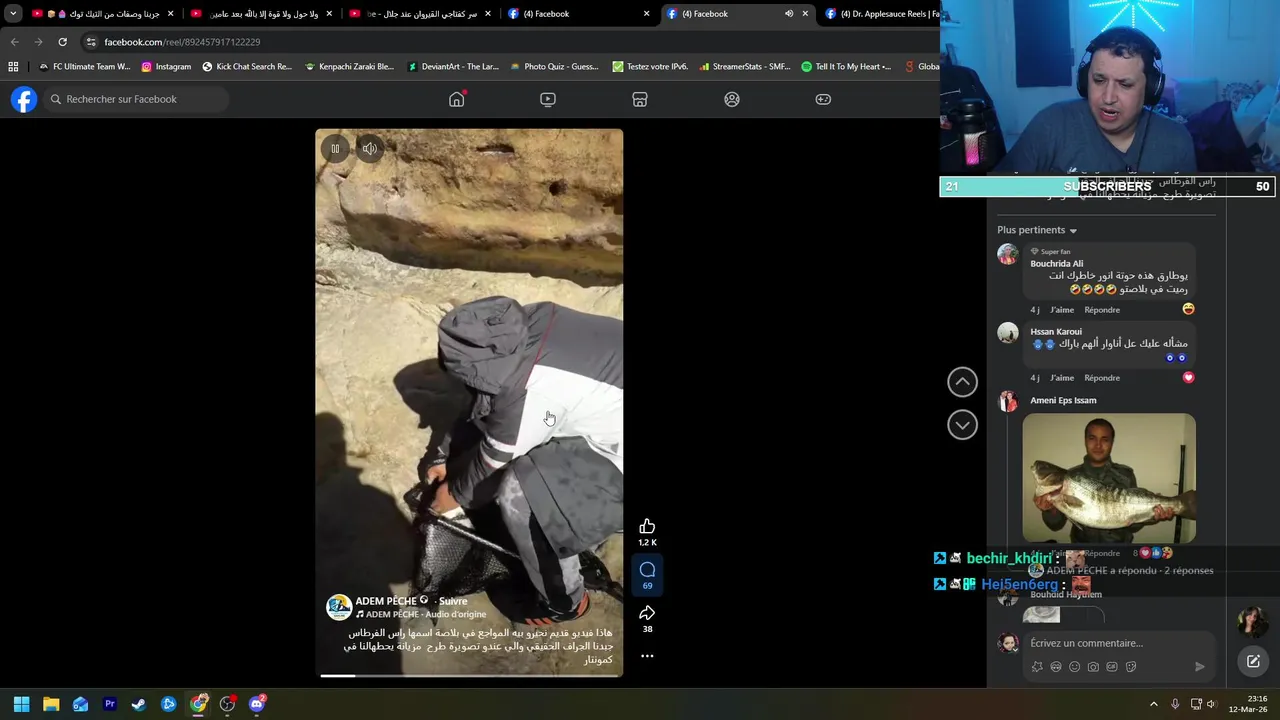Open the Facebook Video tab icon

tap(548, 99)
